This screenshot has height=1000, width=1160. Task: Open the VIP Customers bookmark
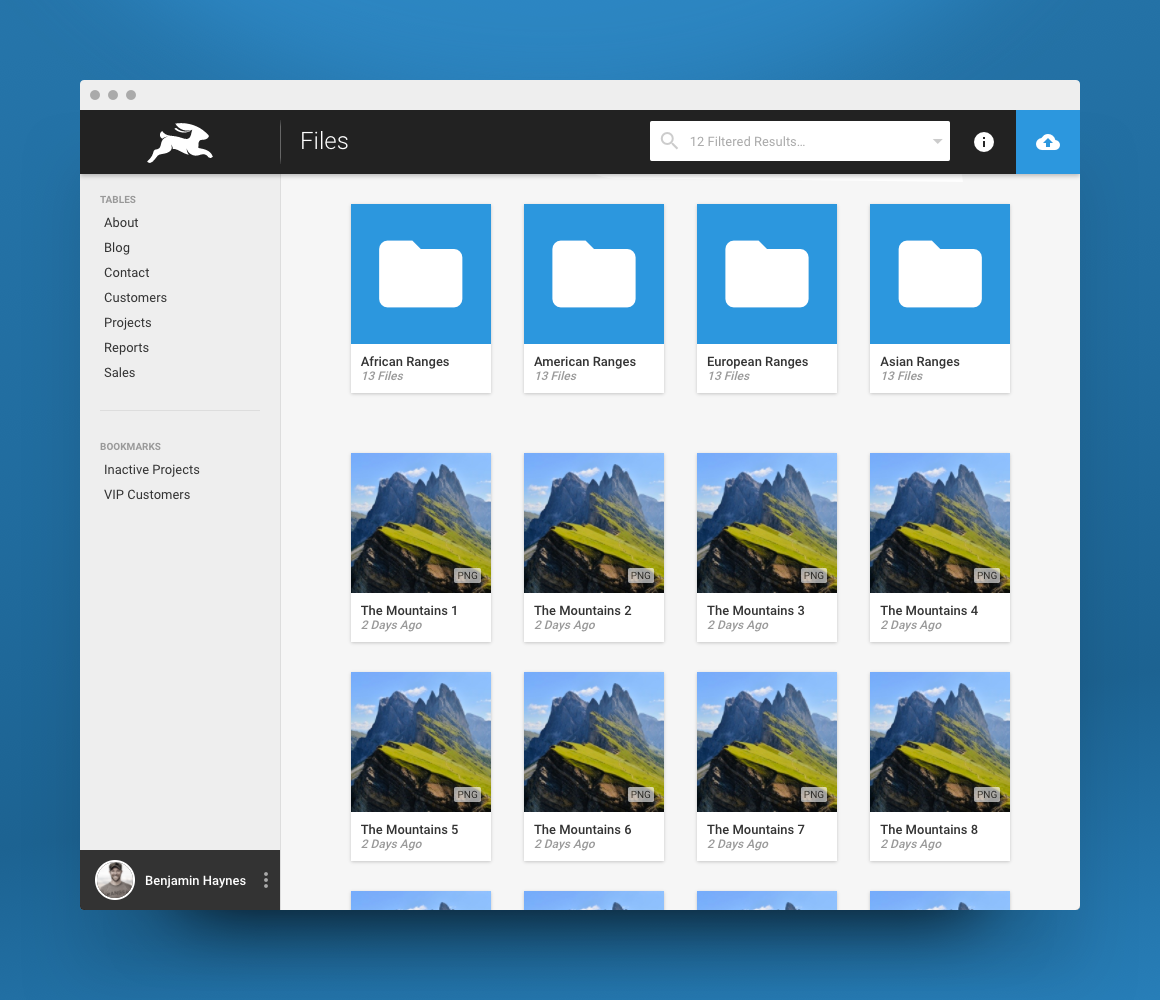coord(147,495)
